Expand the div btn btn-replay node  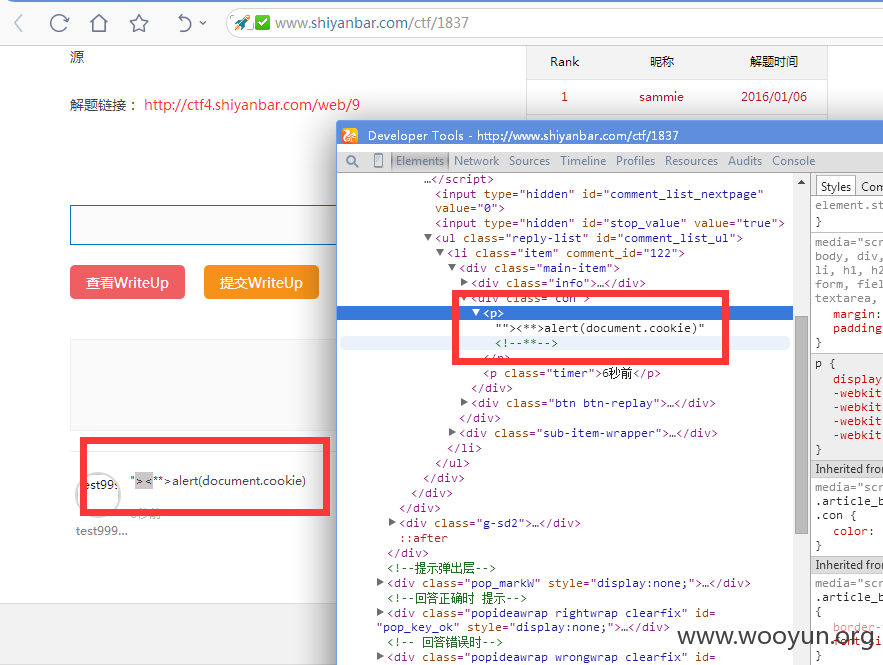click(x=464, y=402)
